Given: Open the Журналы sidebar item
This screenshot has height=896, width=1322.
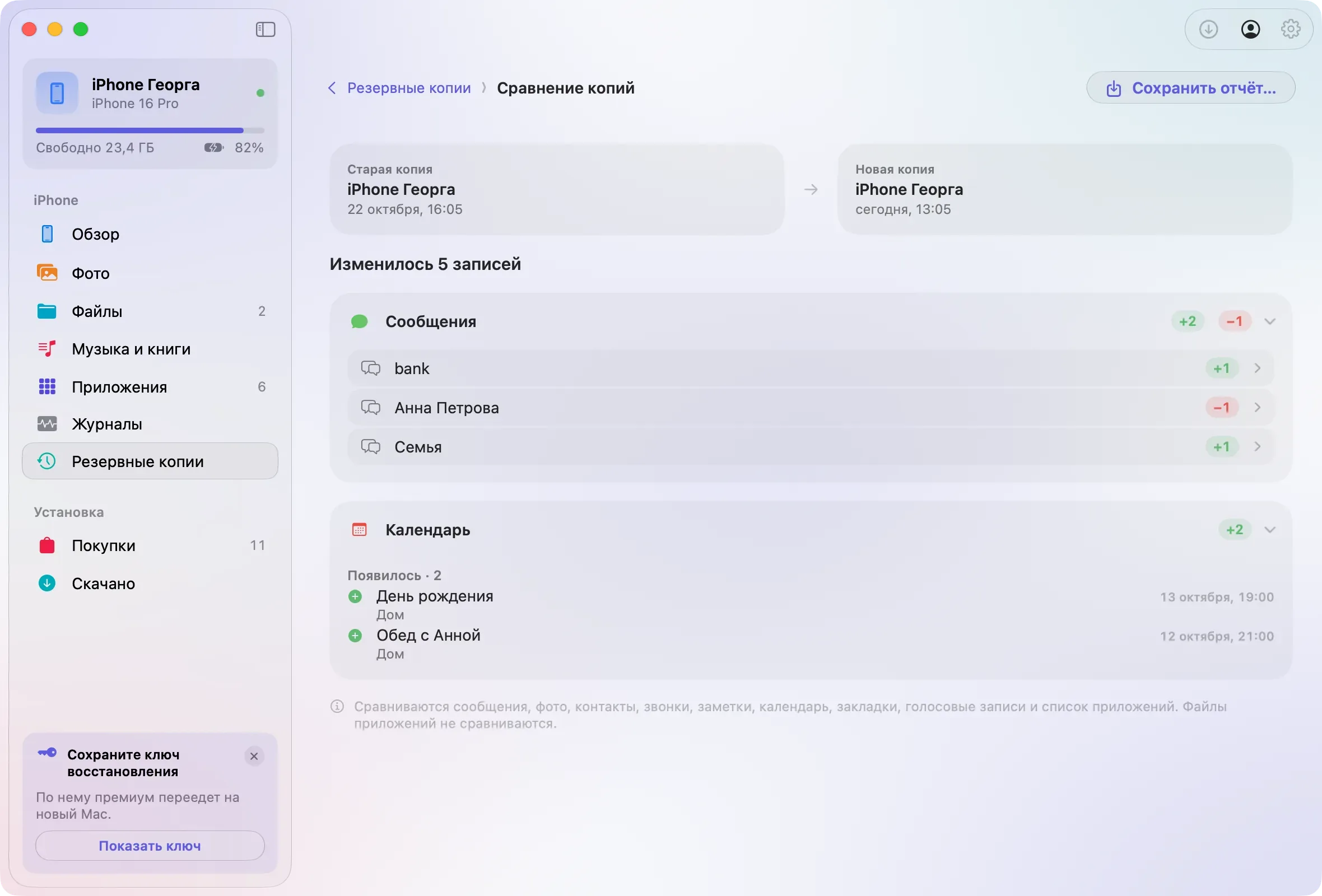Looking at the screenshot, I should pos(150,423).
